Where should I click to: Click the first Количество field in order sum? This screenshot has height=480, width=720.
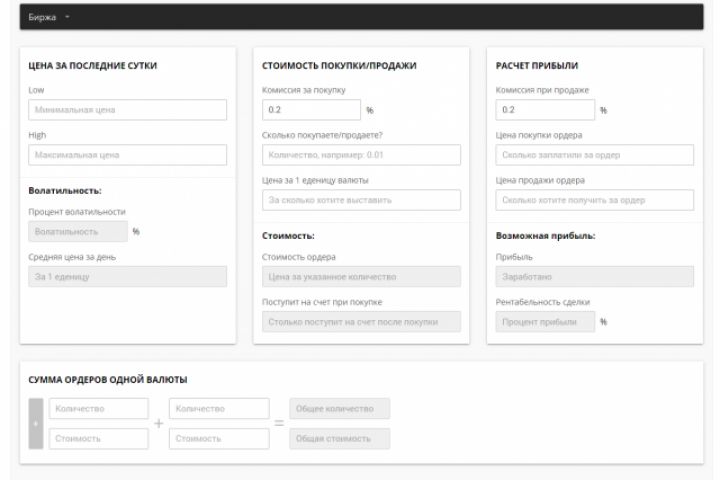pos(99,408)
